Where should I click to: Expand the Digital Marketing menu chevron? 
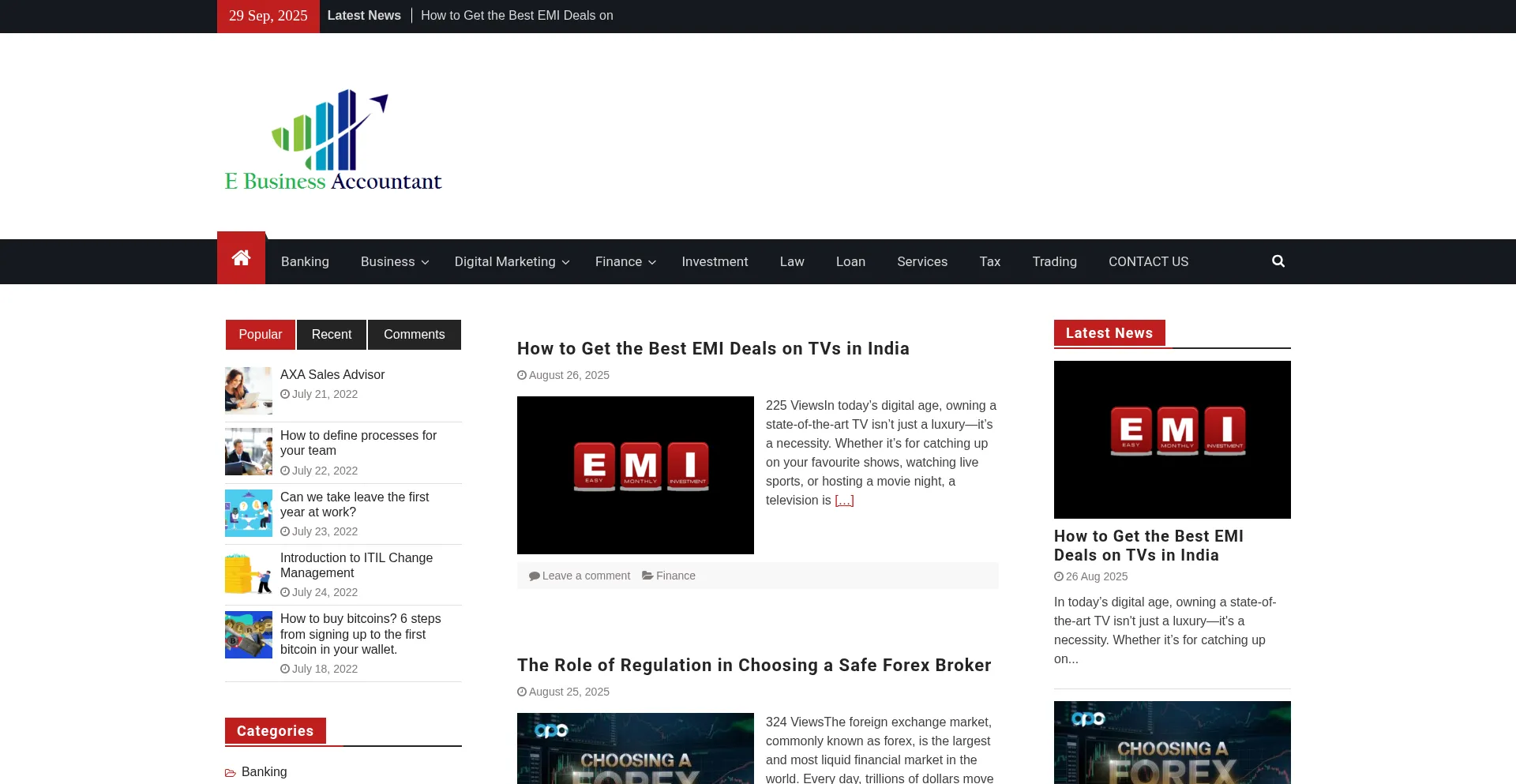coord(565,262)
